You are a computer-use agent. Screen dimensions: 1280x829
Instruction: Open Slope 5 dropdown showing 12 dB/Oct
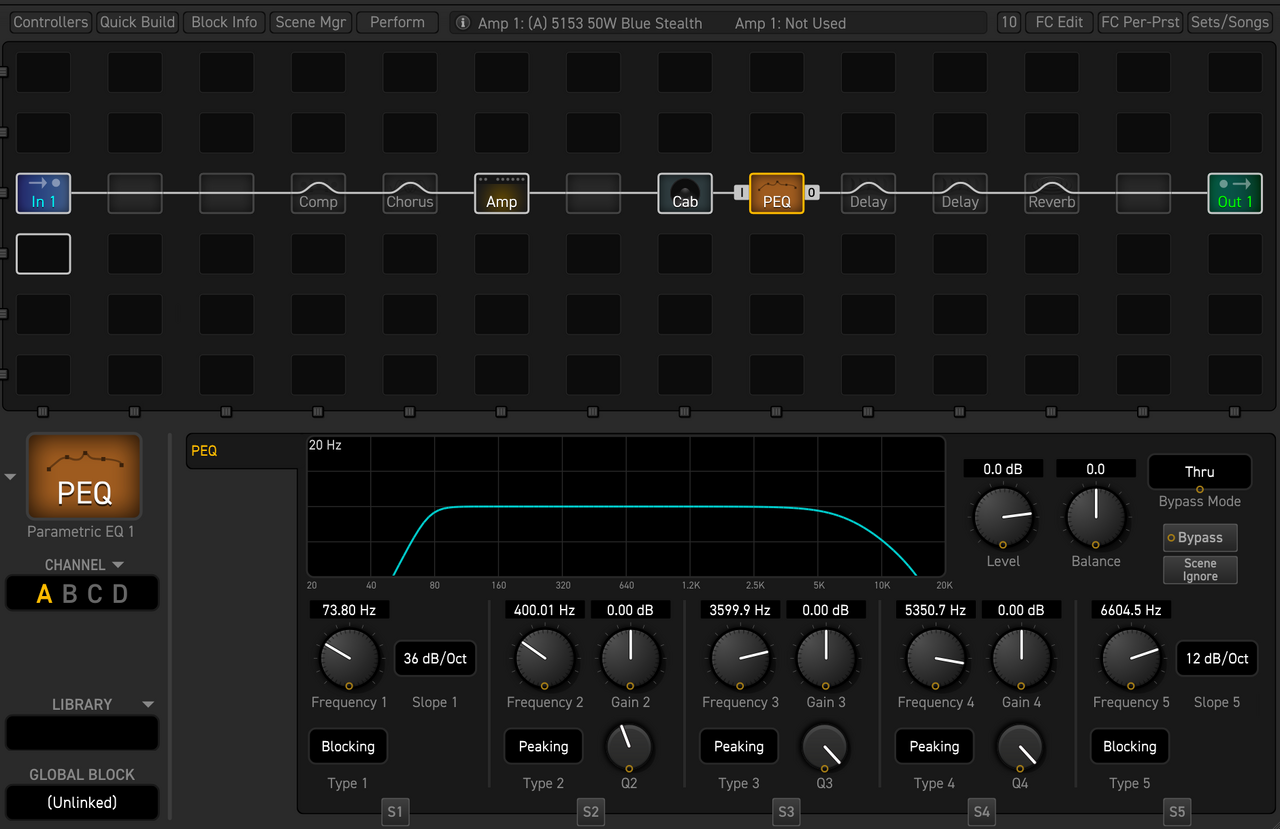click(x=1217, y=659)
